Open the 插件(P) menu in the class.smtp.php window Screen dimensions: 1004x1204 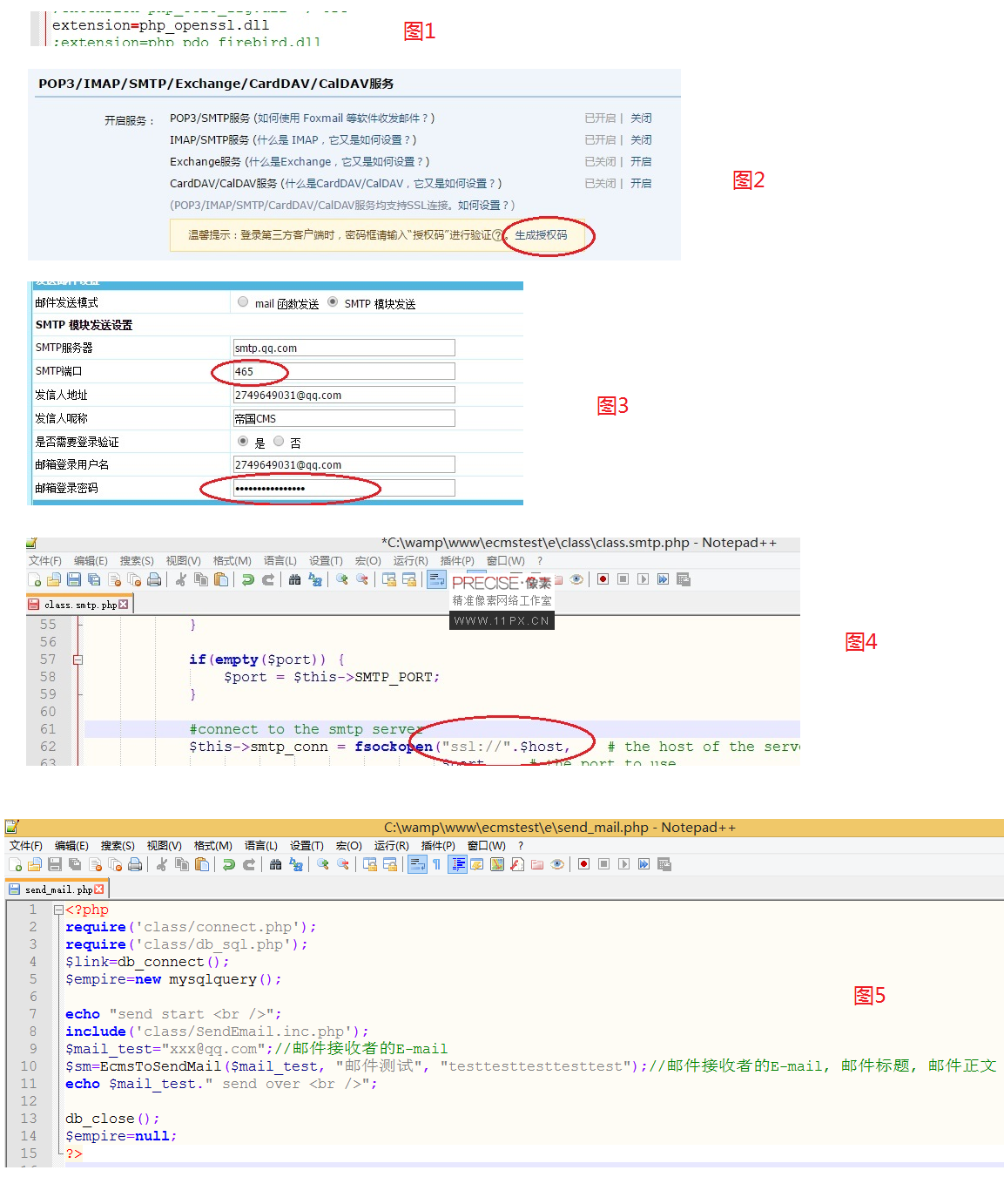tap(456, 561)
